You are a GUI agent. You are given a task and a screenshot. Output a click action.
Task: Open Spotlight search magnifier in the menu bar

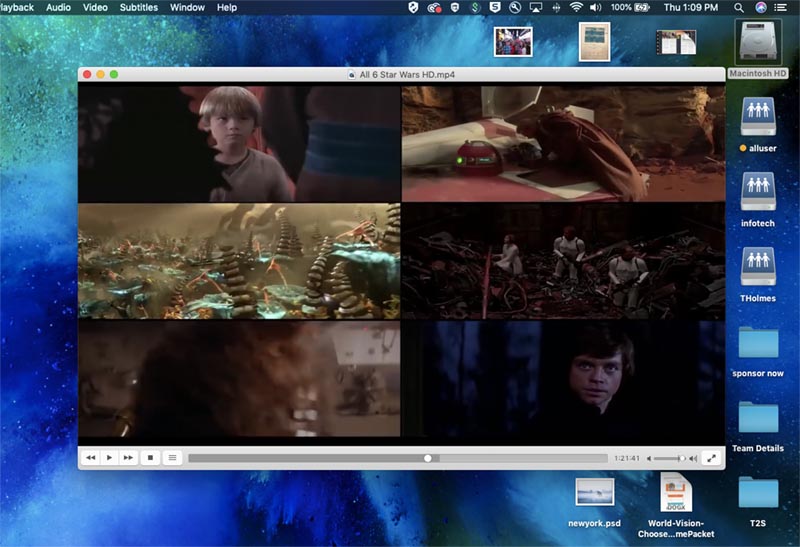coord(739,8)
